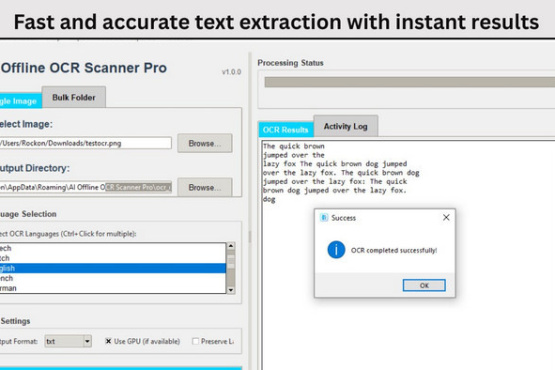Screen dimensions: 555x370
Task: Click Browse next to the image path
Action: pos(205,143)
